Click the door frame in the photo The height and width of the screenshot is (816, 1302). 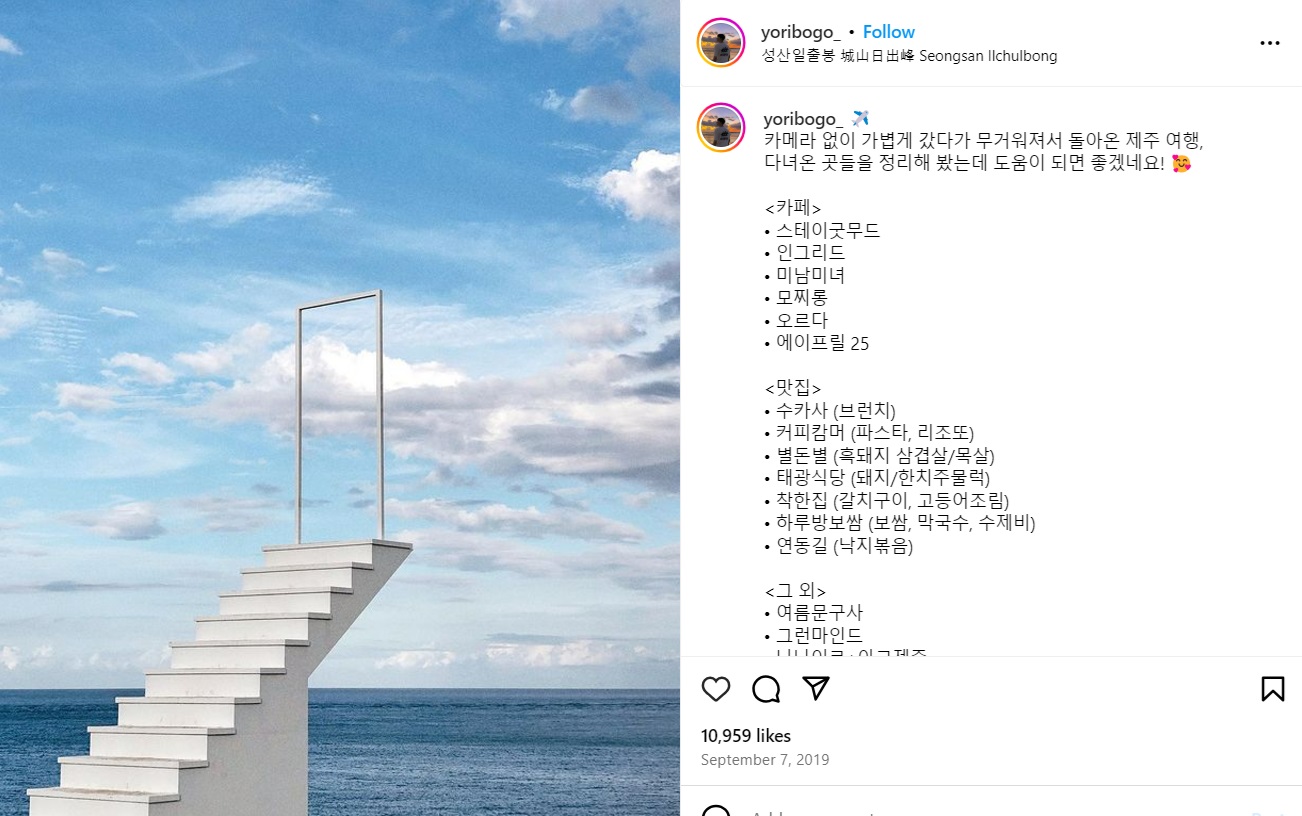coord(340,416)
